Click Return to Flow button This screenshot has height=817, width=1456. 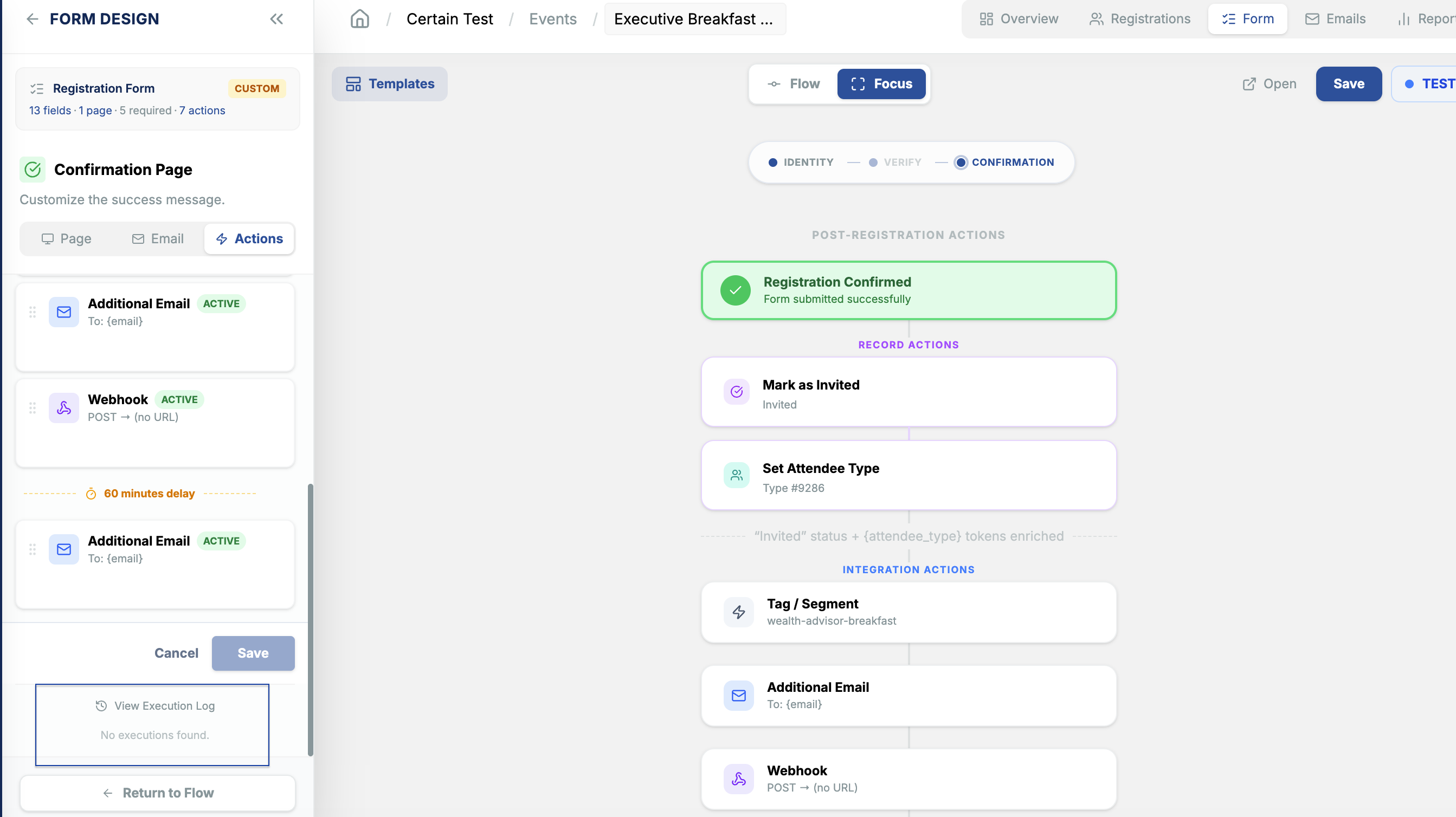[158, 793]
